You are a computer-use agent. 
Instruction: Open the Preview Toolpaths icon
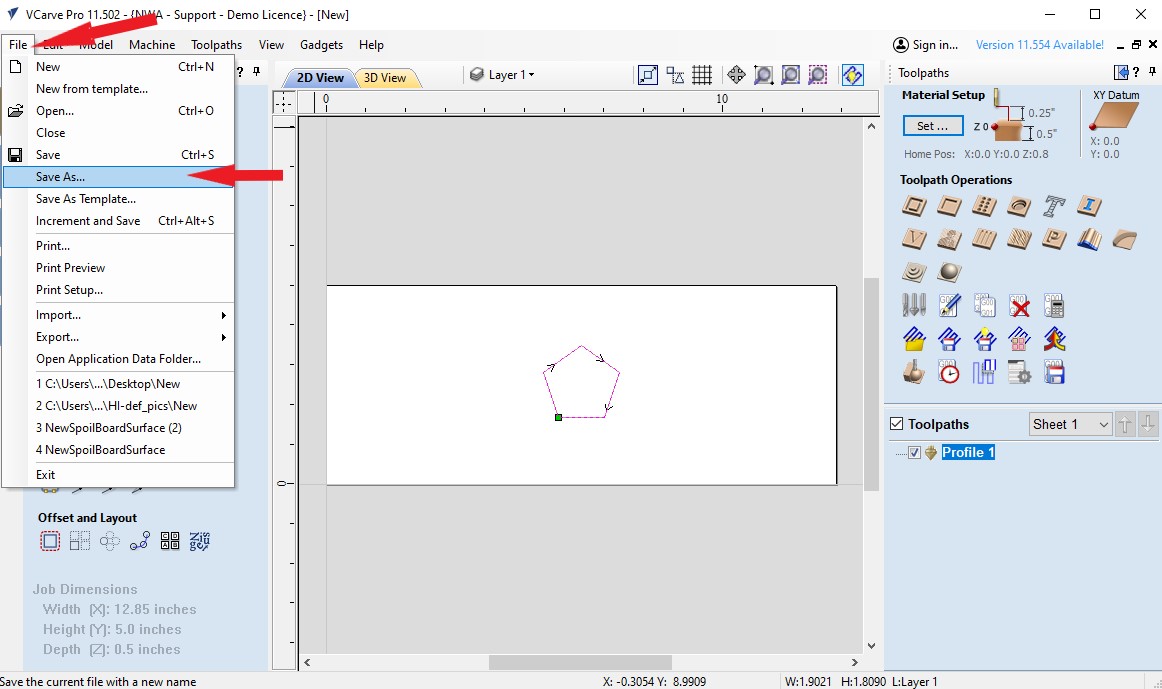pos(914,371)
